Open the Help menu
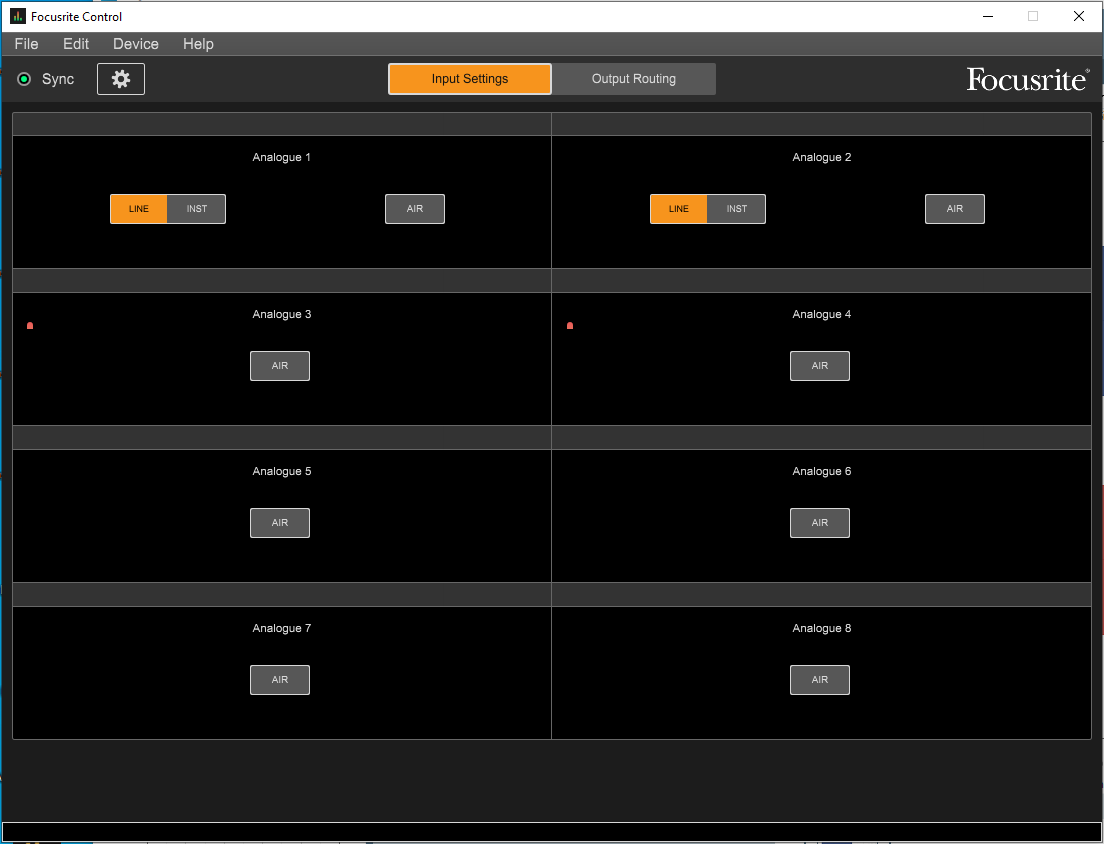1104x844 pixels. click(x=198, y=44)
